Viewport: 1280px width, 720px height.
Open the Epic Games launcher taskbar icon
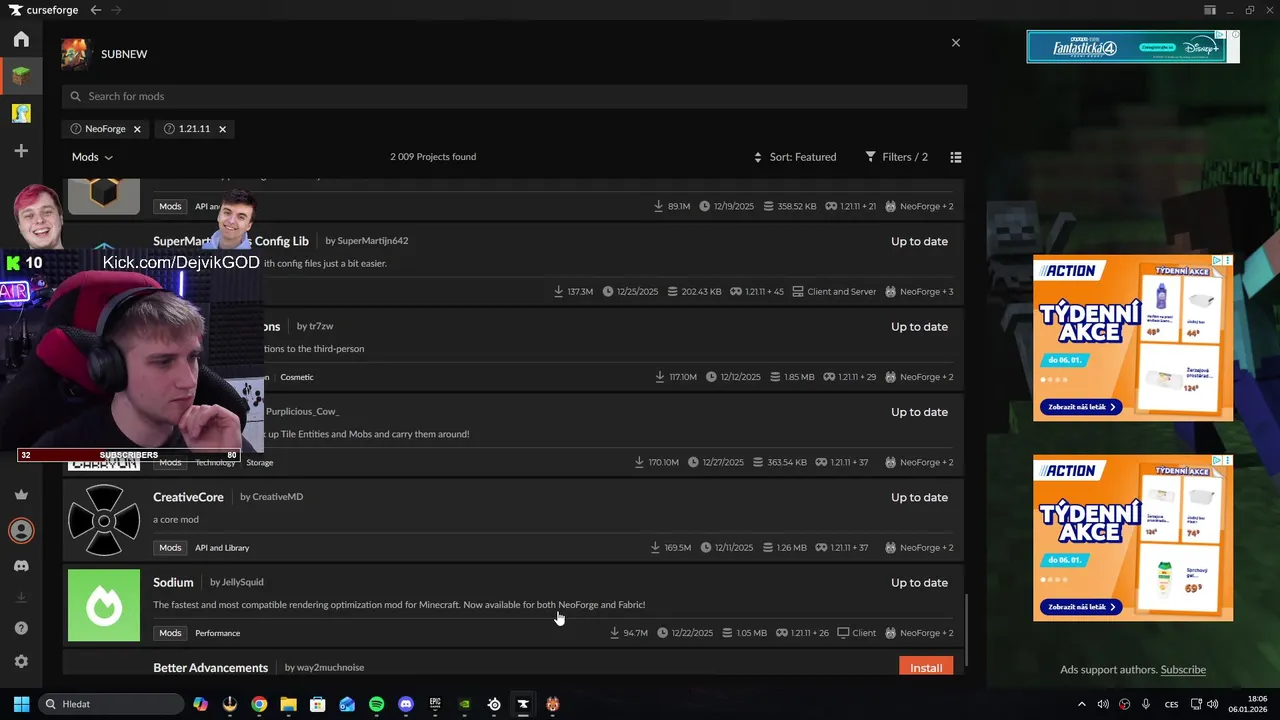[435, 704]
